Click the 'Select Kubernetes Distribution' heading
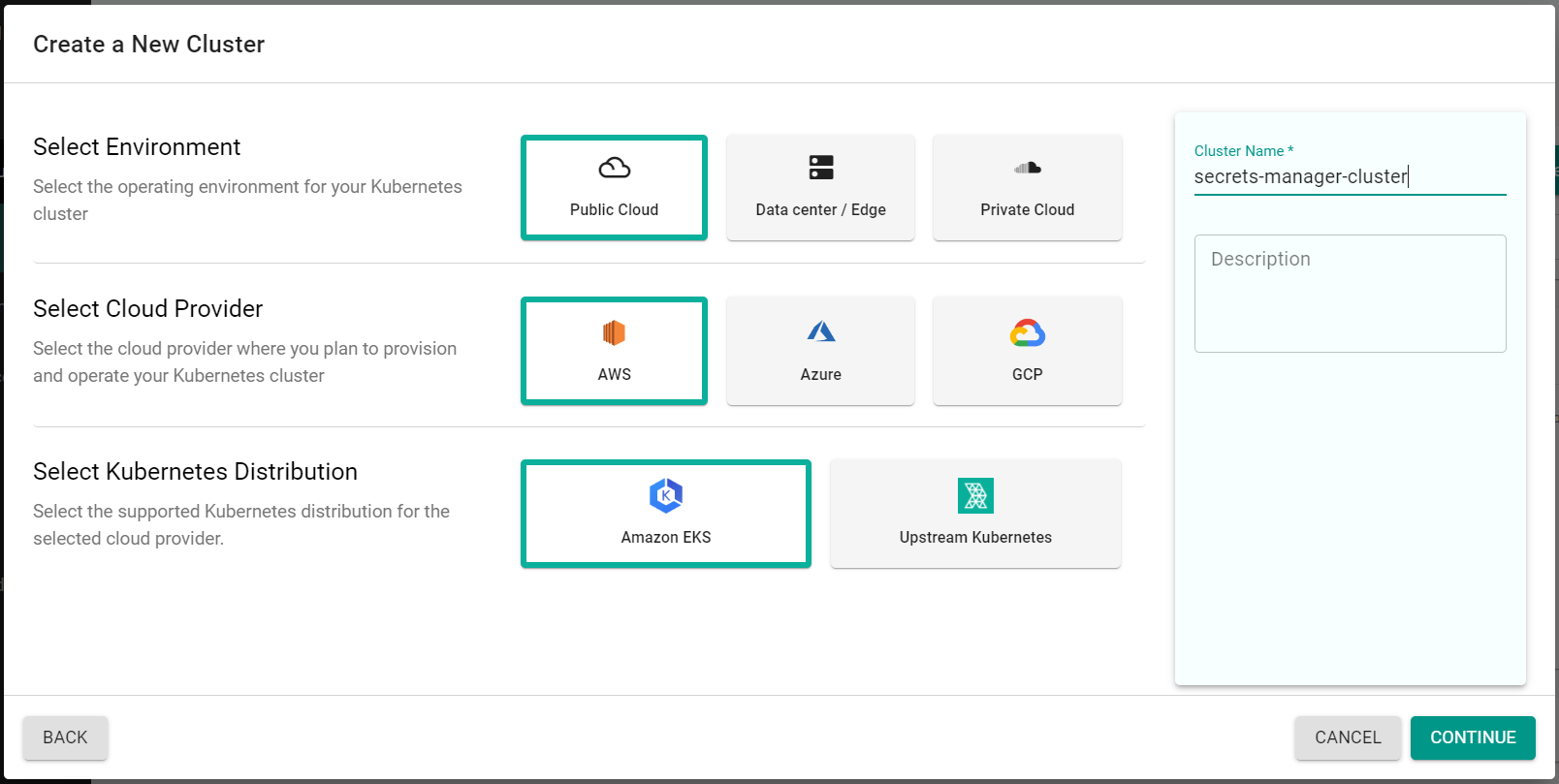Image resolution: width=1559 pixels, height=784 pixels. [195, 472]
